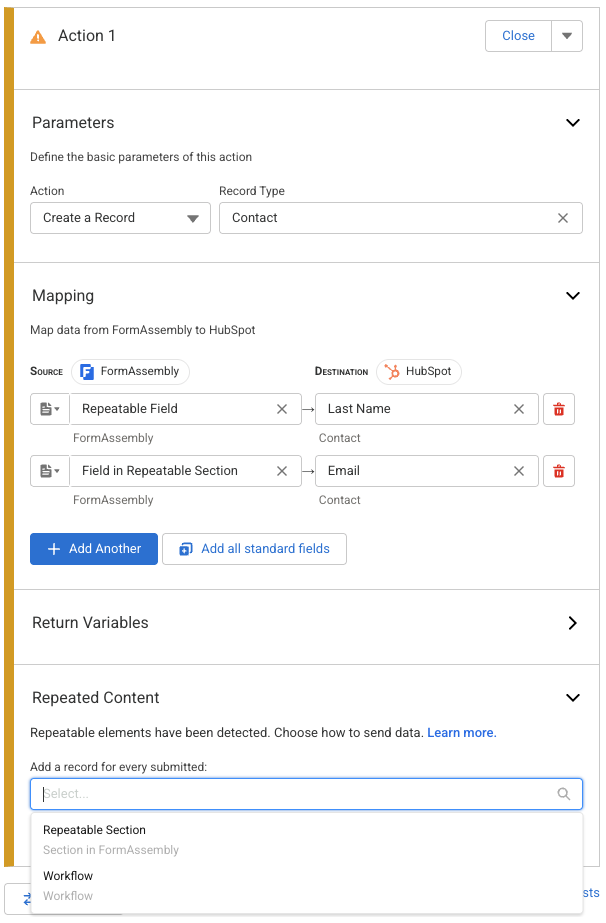Choose the Workflow option from the list

[68, 876]
